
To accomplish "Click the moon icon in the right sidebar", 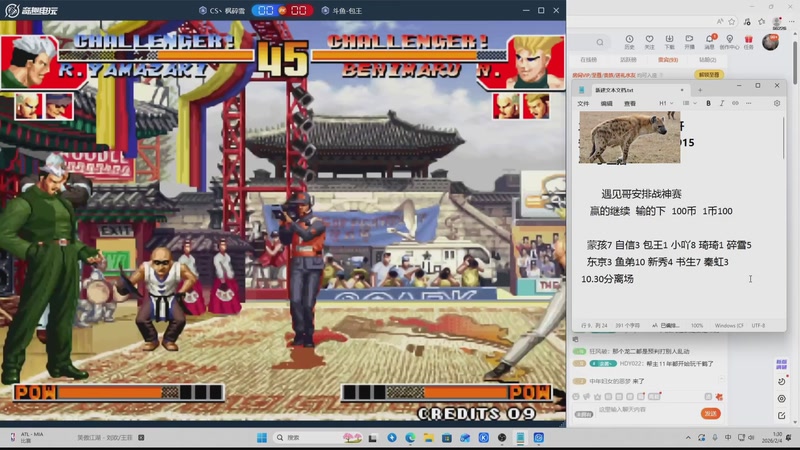I will point(781,381).
